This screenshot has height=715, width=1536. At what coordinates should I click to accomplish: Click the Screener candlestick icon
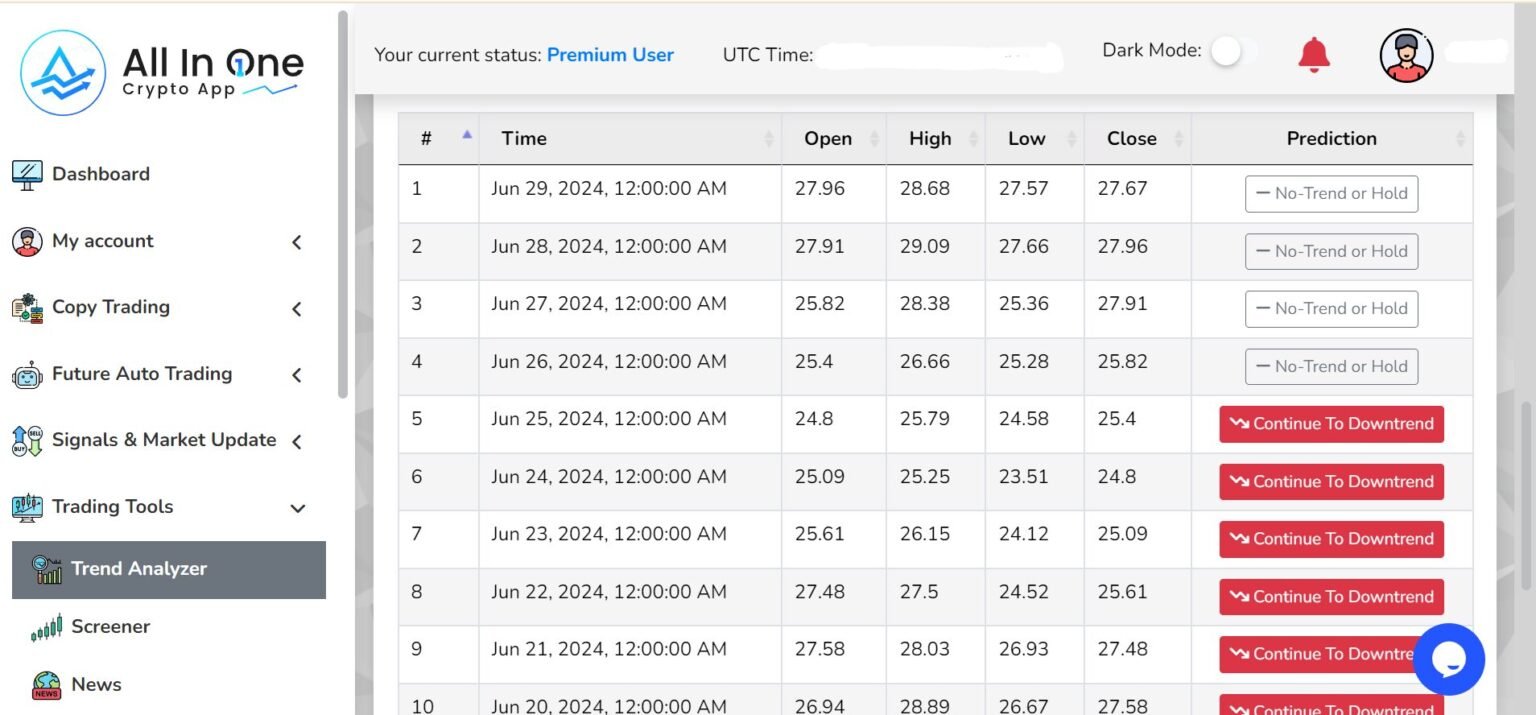point(46,627)
